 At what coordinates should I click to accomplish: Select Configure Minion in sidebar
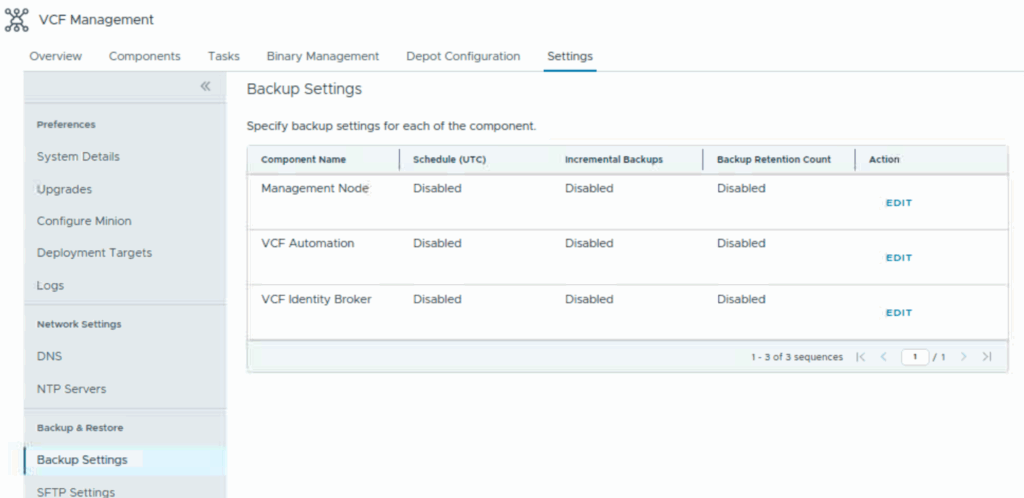pos(84,221)
